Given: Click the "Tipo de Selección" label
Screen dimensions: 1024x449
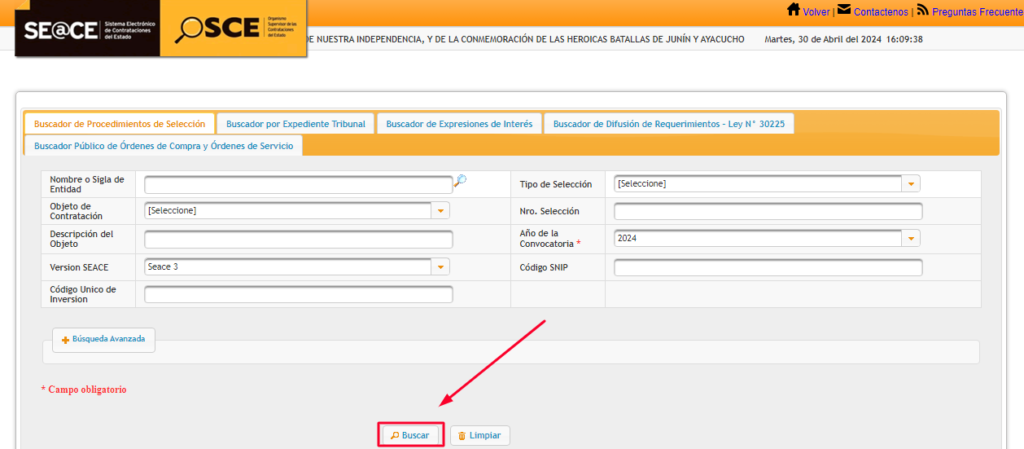Looking at the screenshot, I should click(x=555, y=185).
